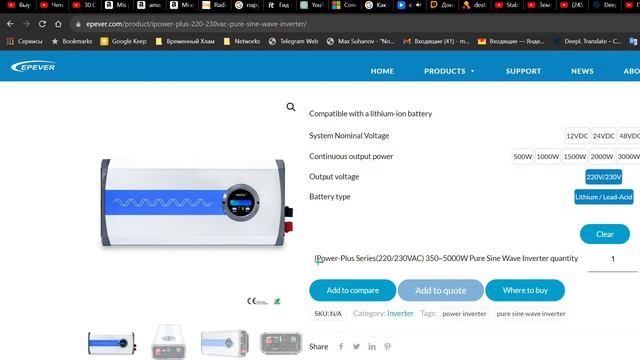Viewport: 640px width, 360px height.
Task: Open the Networks bookmarks folder
Action: coord(242,41)
